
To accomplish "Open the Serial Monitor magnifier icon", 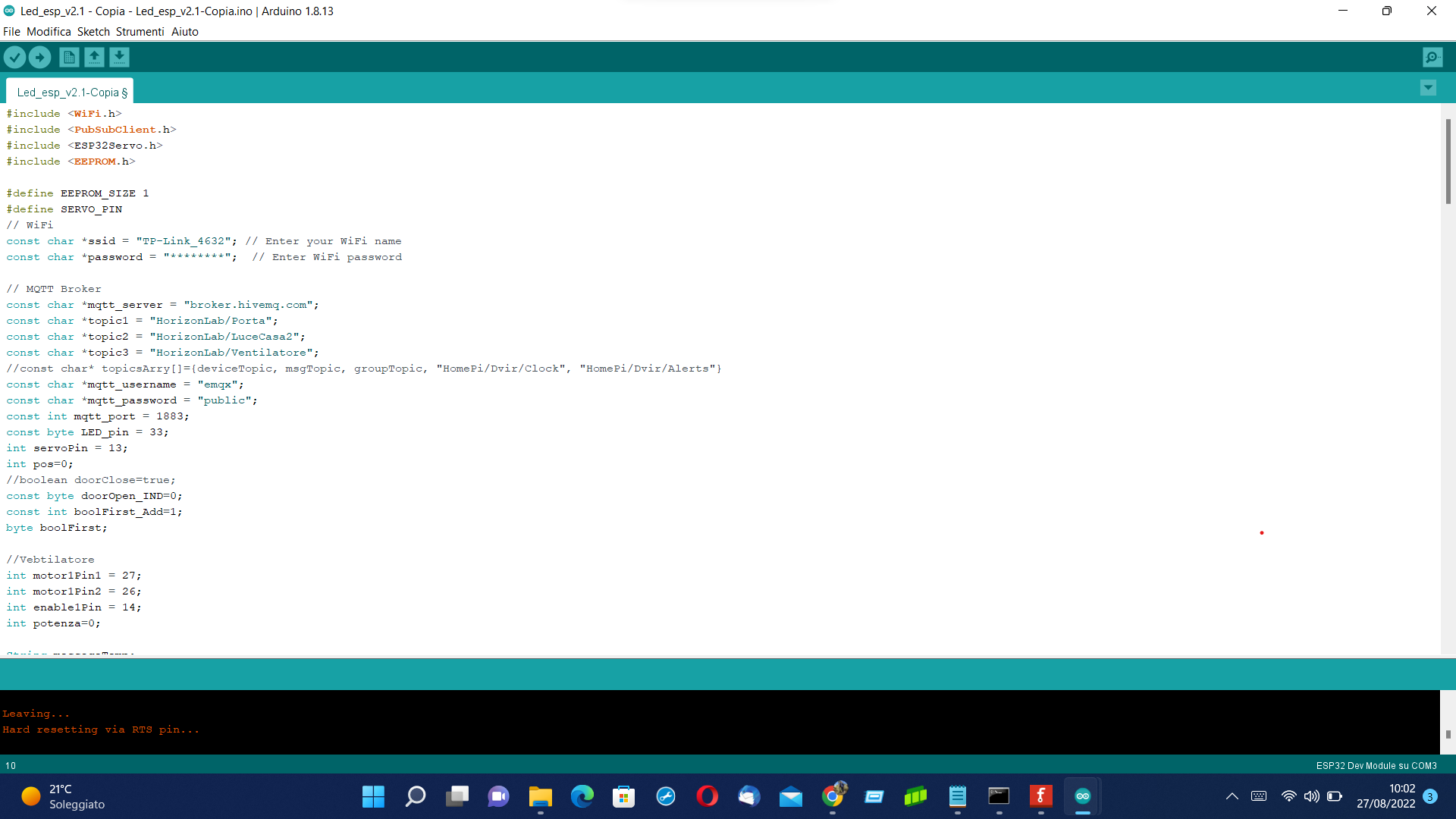I will 1432,57.
